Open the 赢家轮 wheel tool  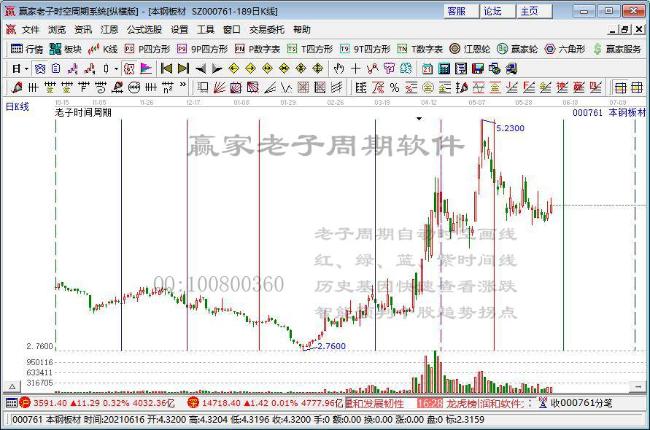click(517, 49)
